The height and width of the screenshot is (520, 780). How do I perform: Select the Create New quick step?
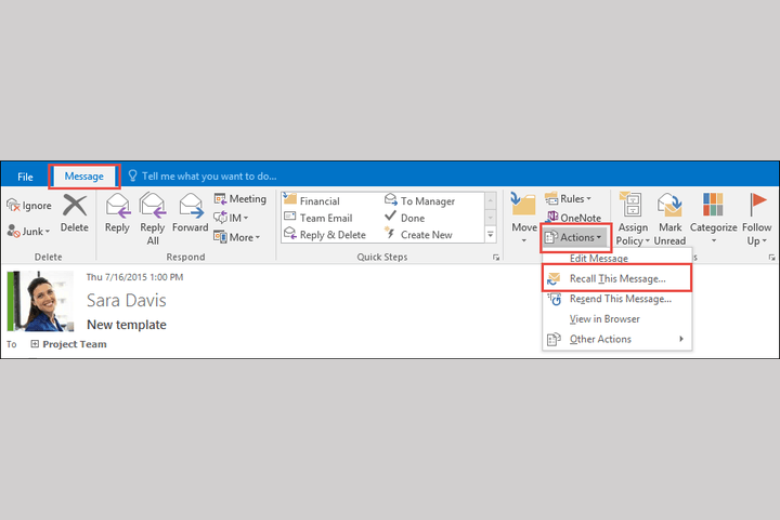click(x=418, y=235)
